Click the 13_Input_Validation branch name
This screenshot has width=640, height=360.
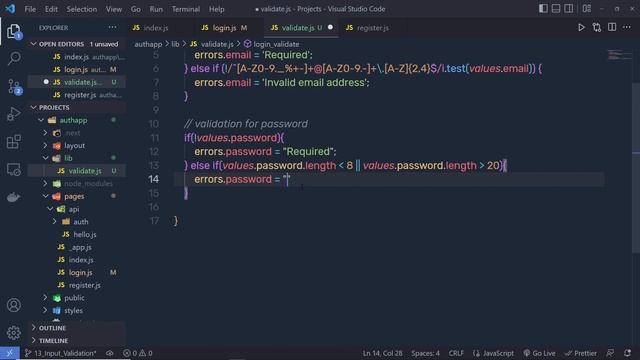click(60, 353)
